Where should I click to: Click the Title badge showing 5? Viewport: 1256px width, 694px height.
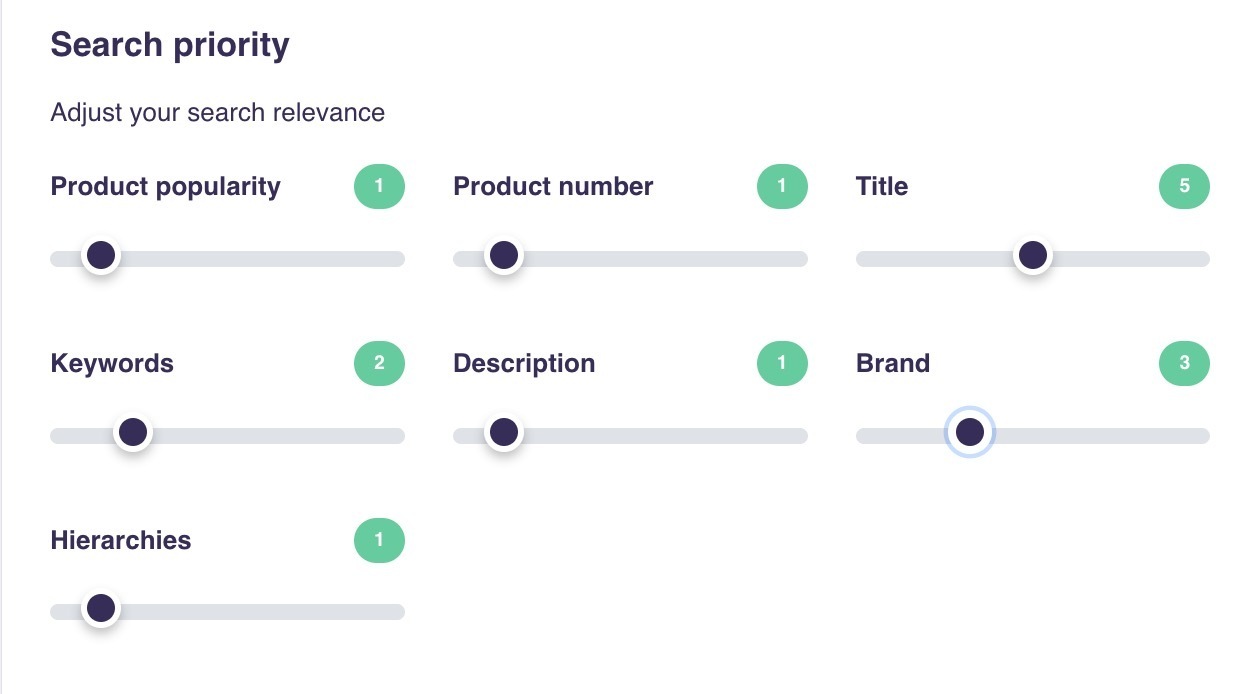click(x=1184, y=187)
